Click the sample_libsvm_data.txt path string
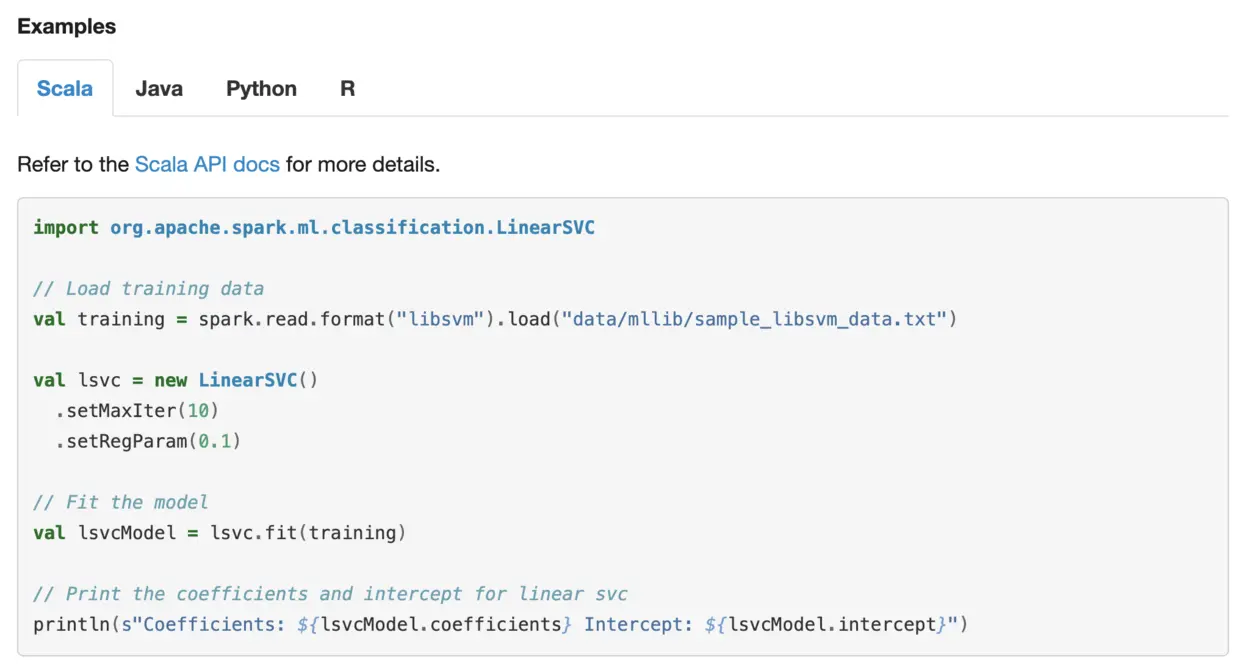 760,319
